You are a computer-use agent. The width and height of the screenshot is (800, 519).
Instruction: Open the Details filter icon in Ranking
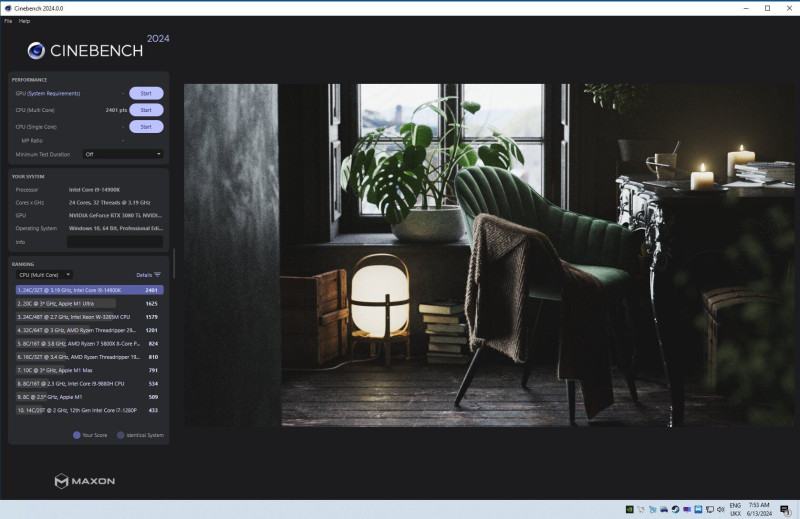pos(157,275)
